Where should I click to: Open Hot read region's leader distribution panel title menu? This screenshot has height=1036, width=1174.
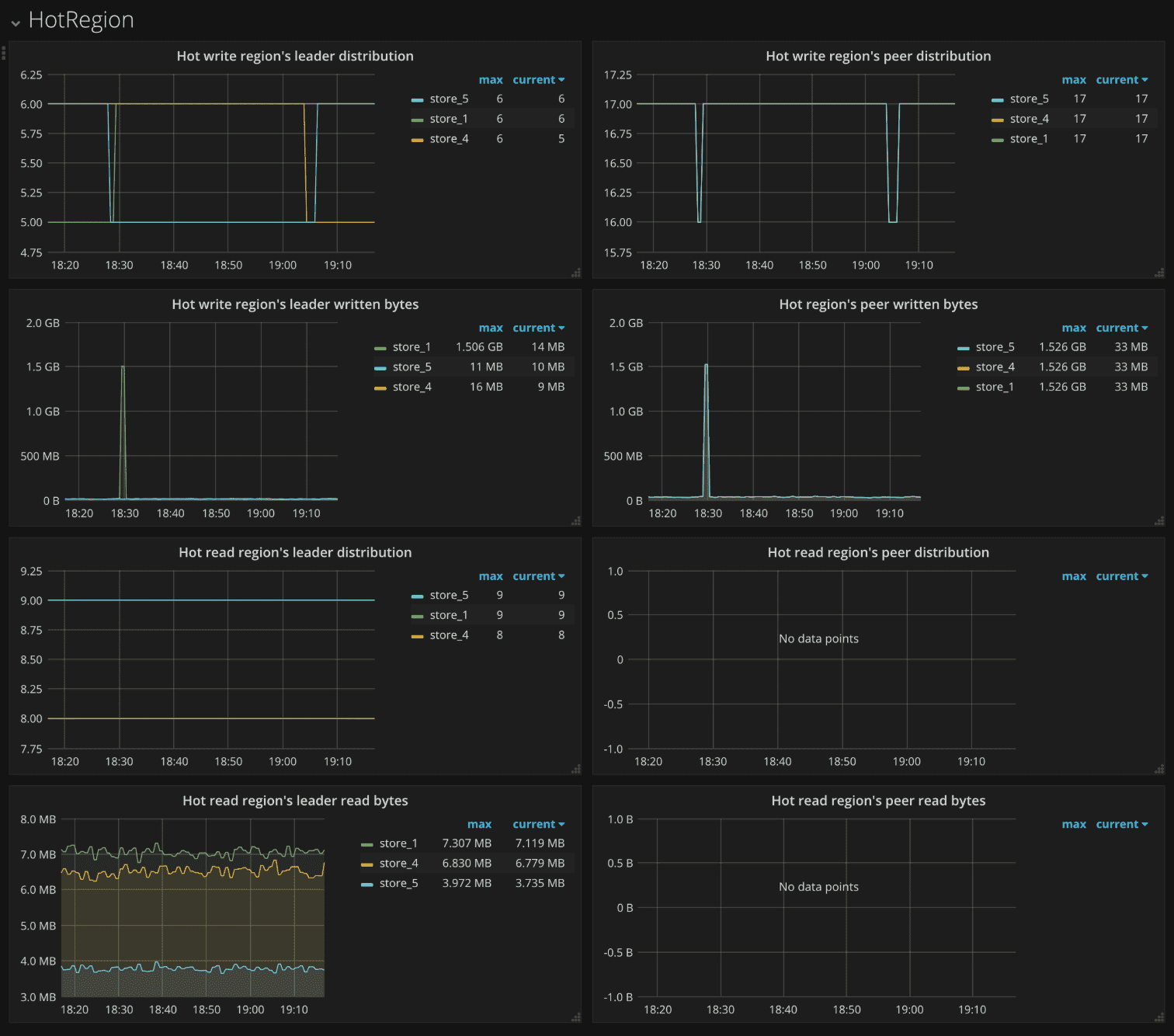pyautogui.click(x=295, y=552)
